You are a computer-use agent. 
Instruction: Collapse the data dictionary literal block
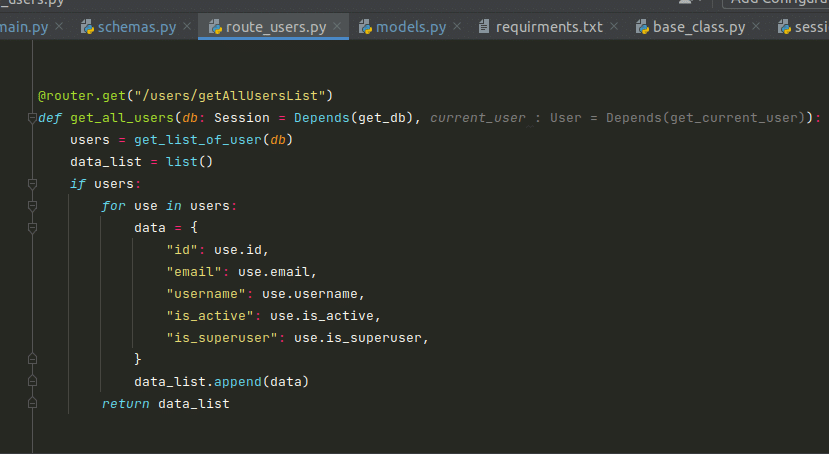tap(32, 228)
